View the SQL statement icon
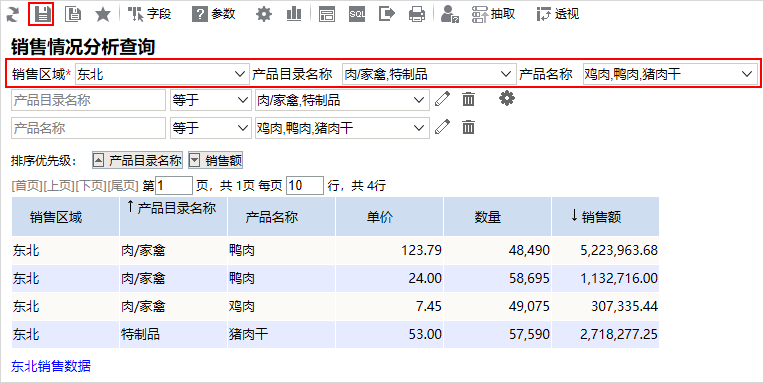764x383 pixels. 357,14
